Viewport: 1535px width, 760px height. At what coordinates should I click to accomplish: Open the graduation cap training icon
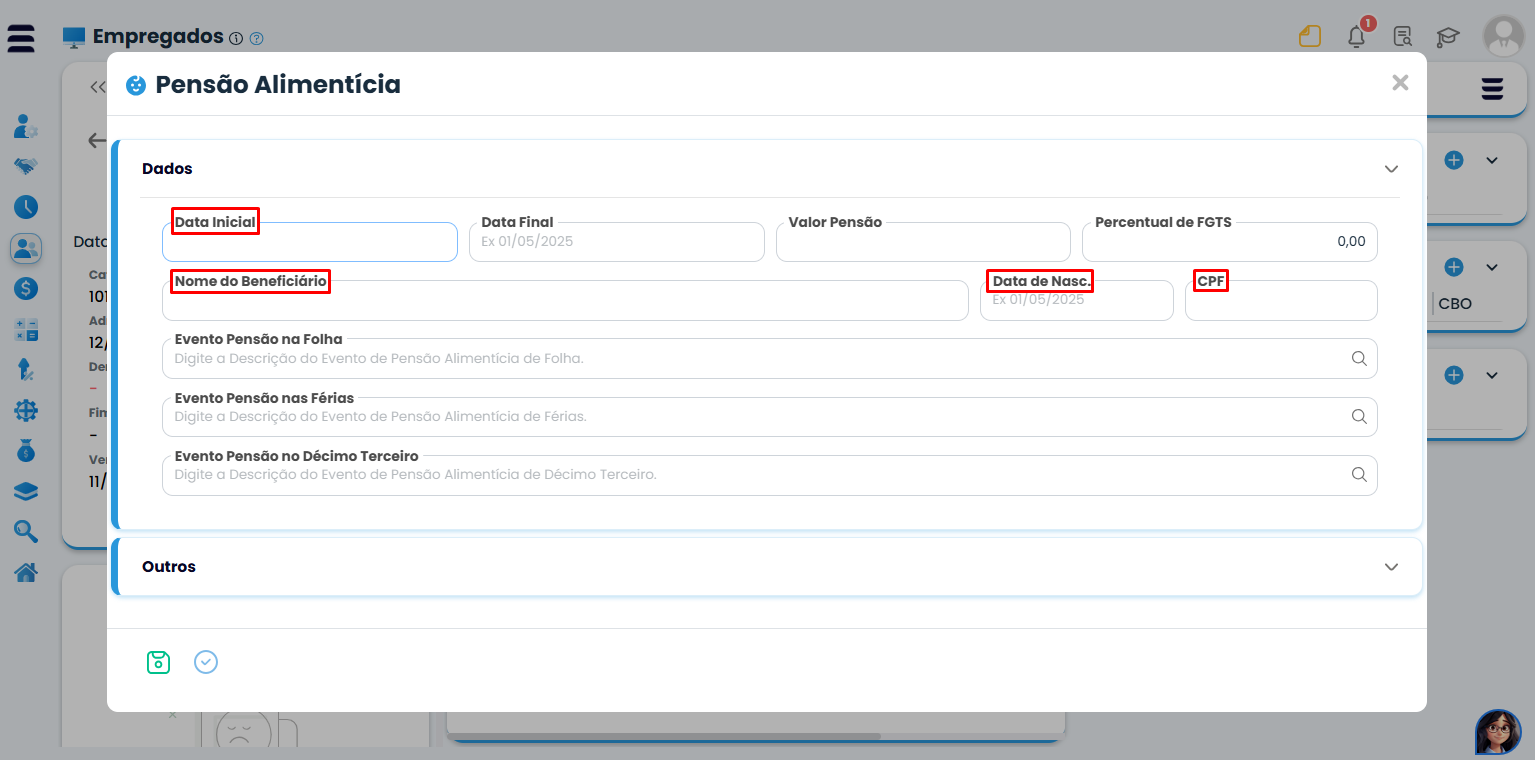[x=1448, y=37]
